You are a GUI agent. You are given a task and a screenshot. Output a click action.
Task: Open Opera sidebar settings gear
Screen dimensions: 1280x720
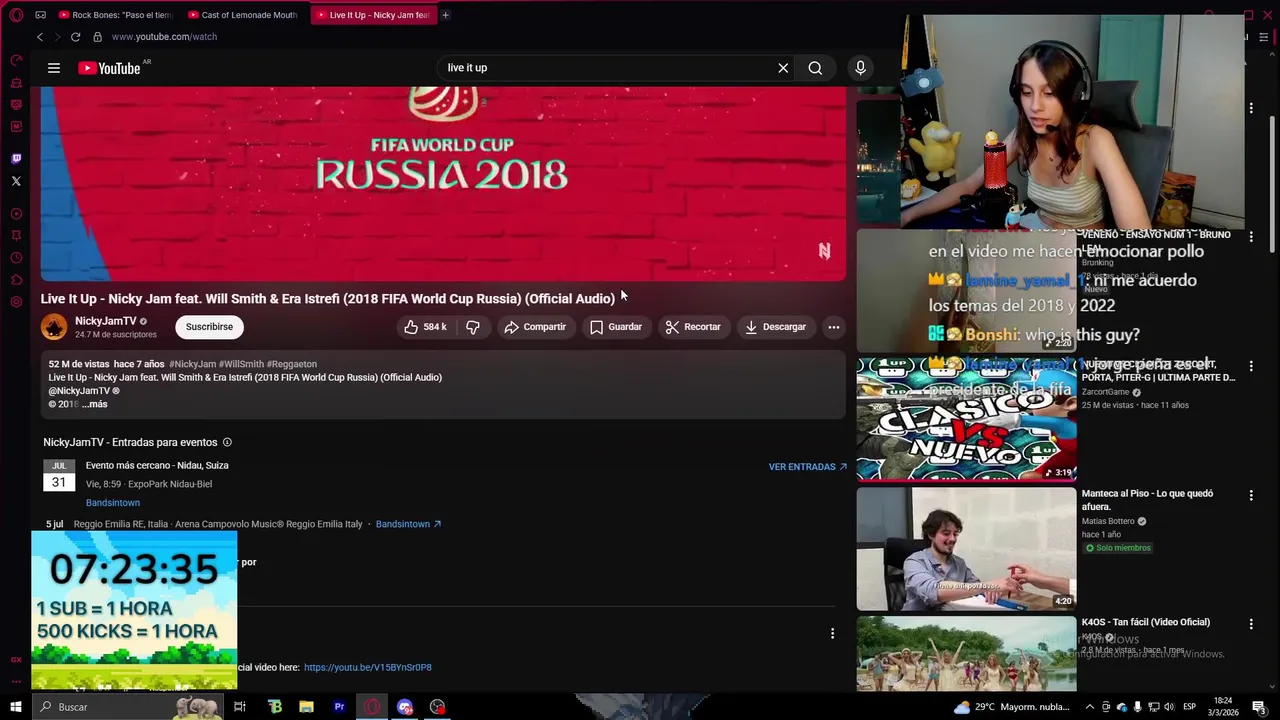(x=16, y=302)
